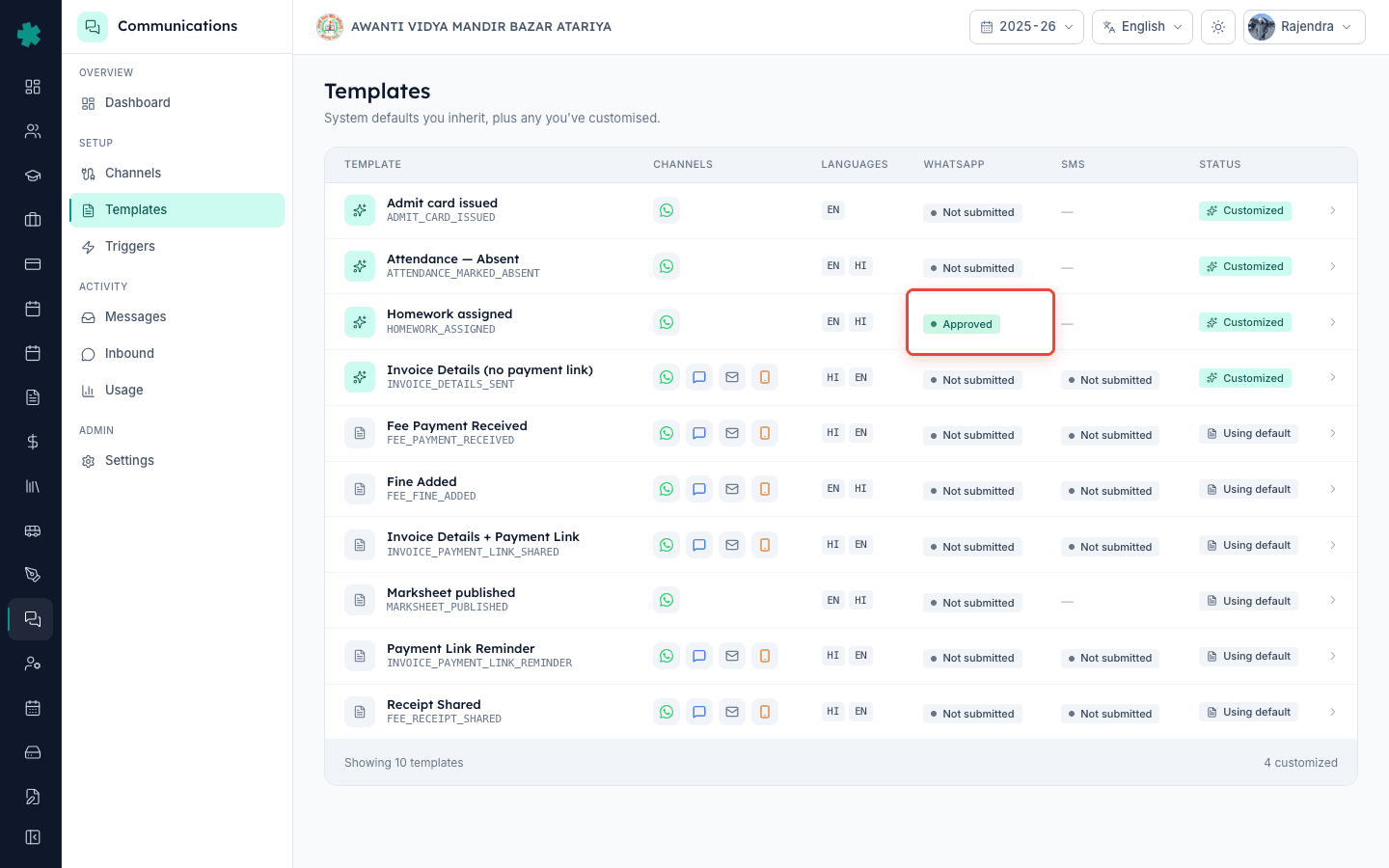Collapse sidebar using panel icon at rail bottom
1389x868 pixels.
pyautogui.click(x=33, y=837)
